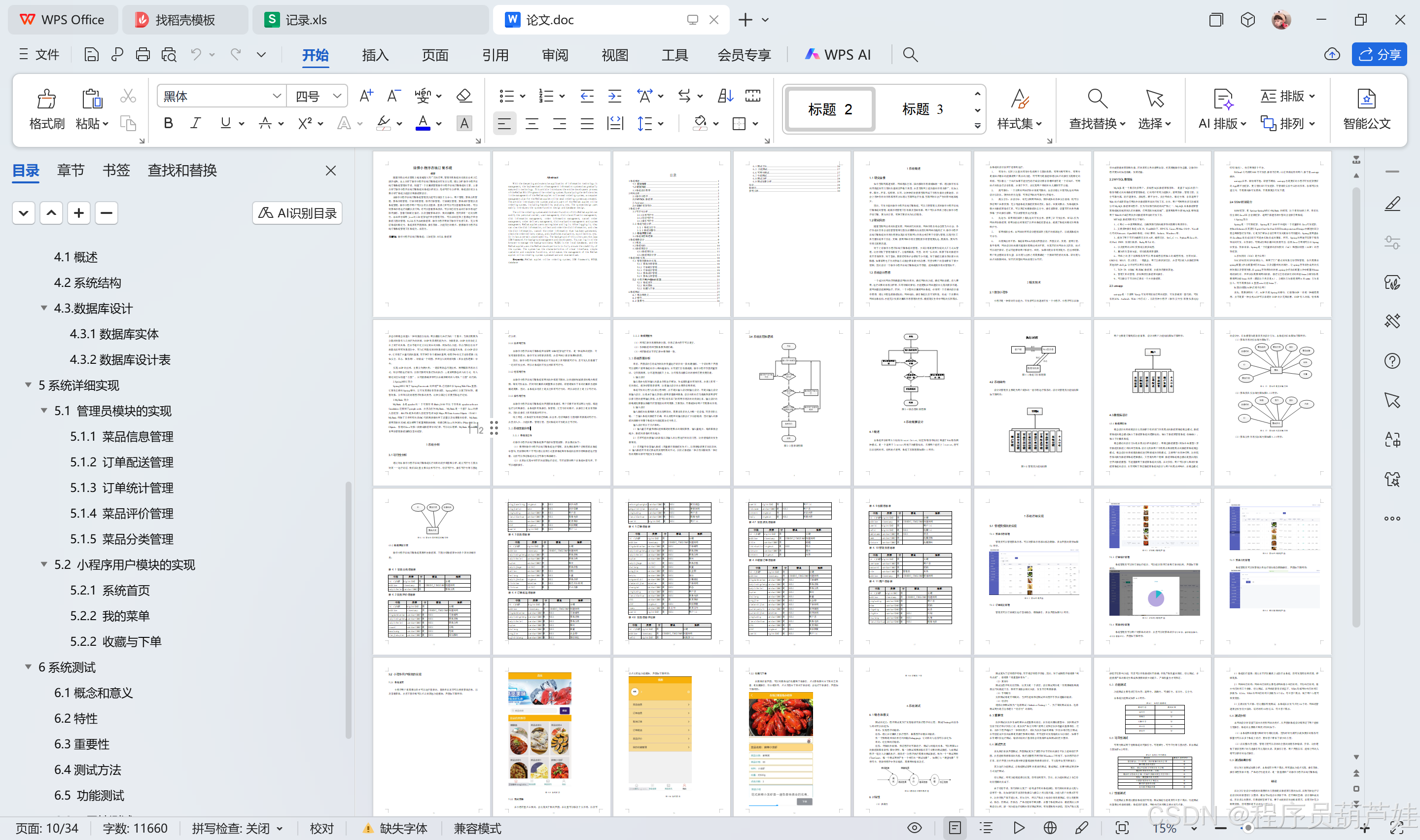The image size is (1420, 840).
Task: Cut selection with the scissors icon
Action: tap(128, 96)
